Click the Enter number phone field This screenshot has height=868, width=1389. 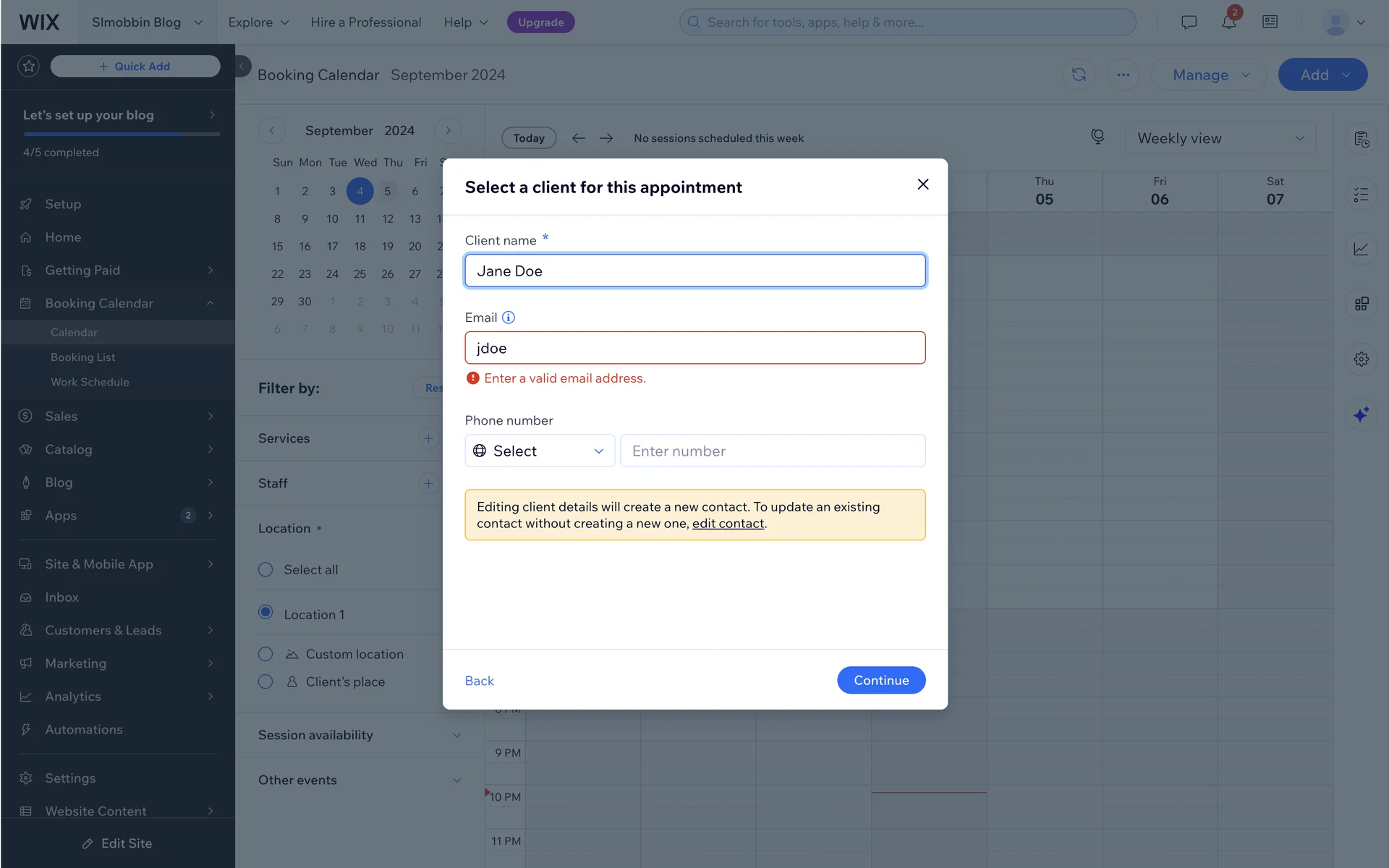(773, 451)
